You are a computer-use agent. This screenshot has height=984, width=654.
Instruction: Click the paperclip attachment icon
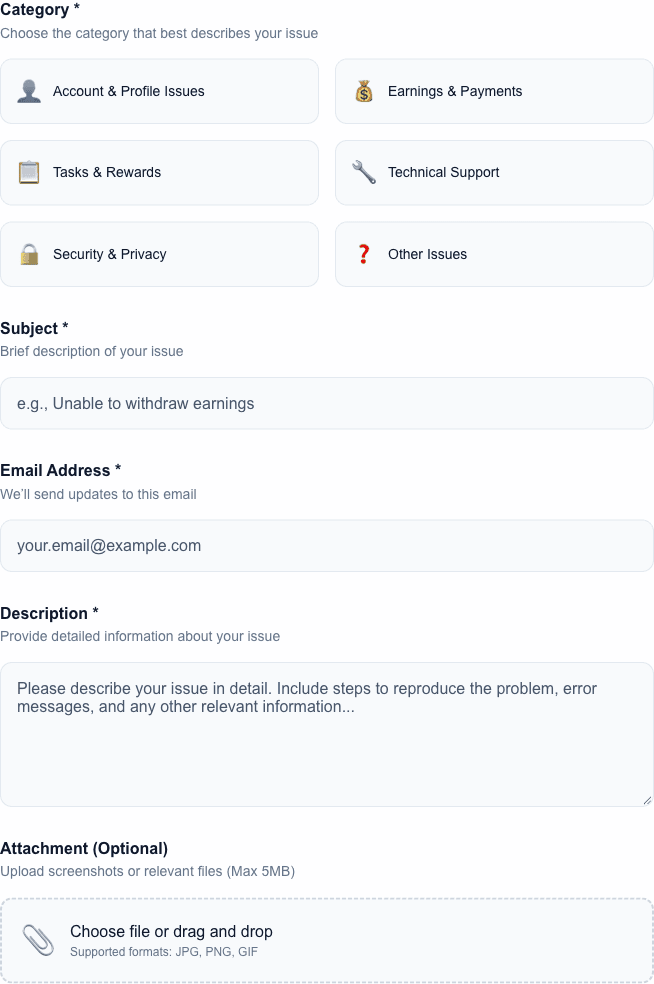click(x=38, y=940)
